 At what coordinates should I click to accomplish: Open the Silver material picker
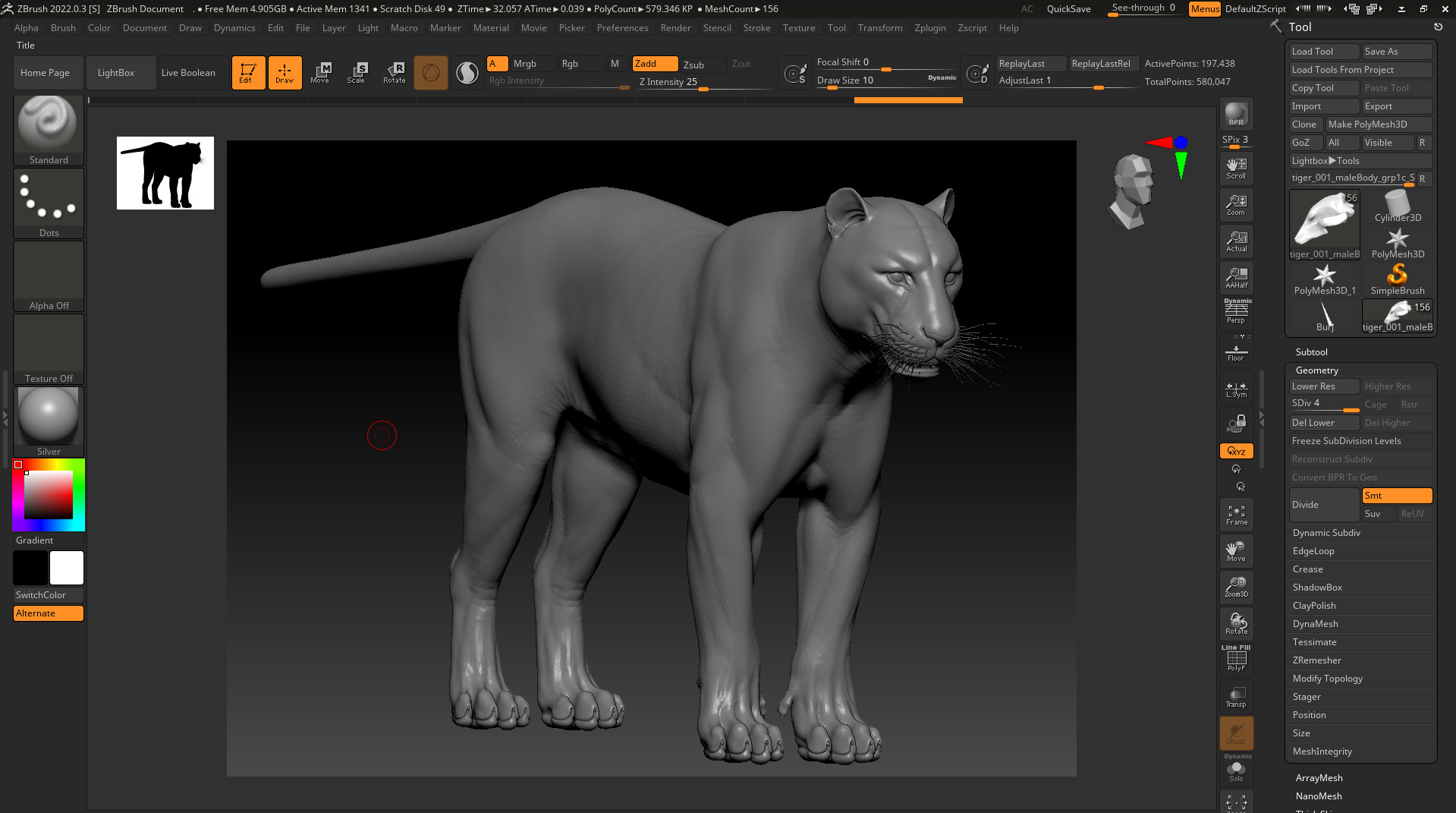pos(49,421)
